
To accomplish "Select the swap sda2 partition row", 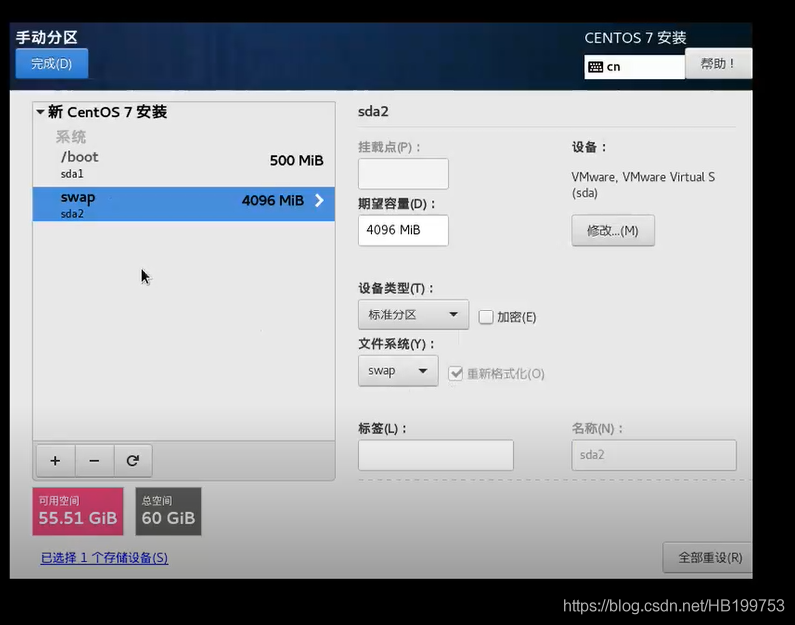I will click(x=184, y=204).
